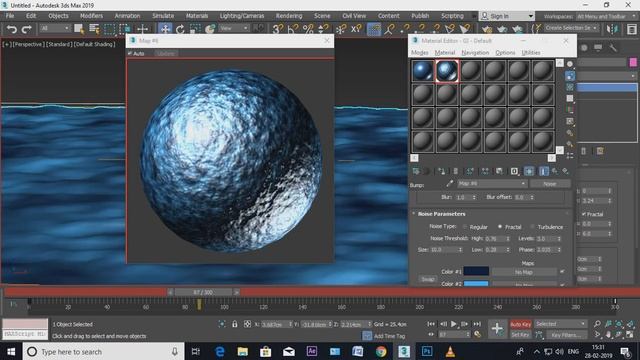Select the first blue material sample slot
Viewport: 640px width, 360px height.
(x=422, y=71)
